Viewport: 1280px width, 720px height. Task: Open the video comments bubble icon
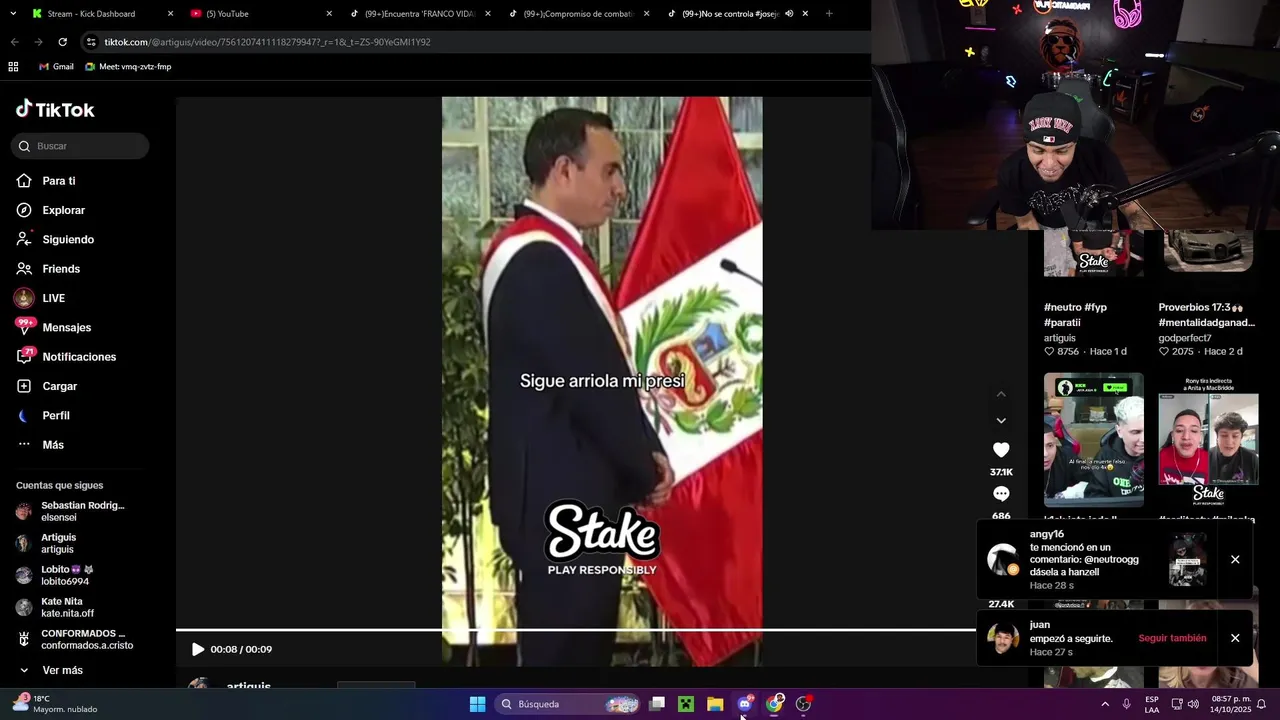(1001, 494)
